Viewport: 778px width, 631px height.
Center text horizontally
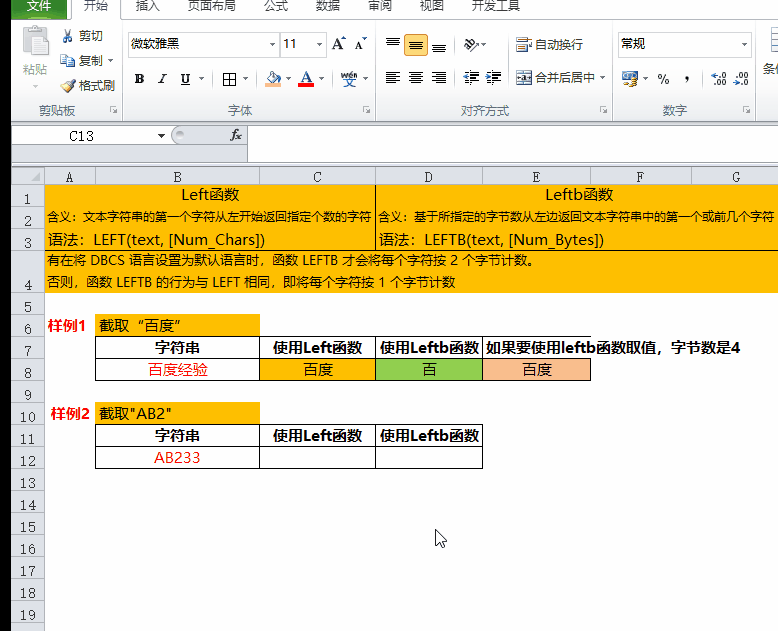tap(416, 77)
